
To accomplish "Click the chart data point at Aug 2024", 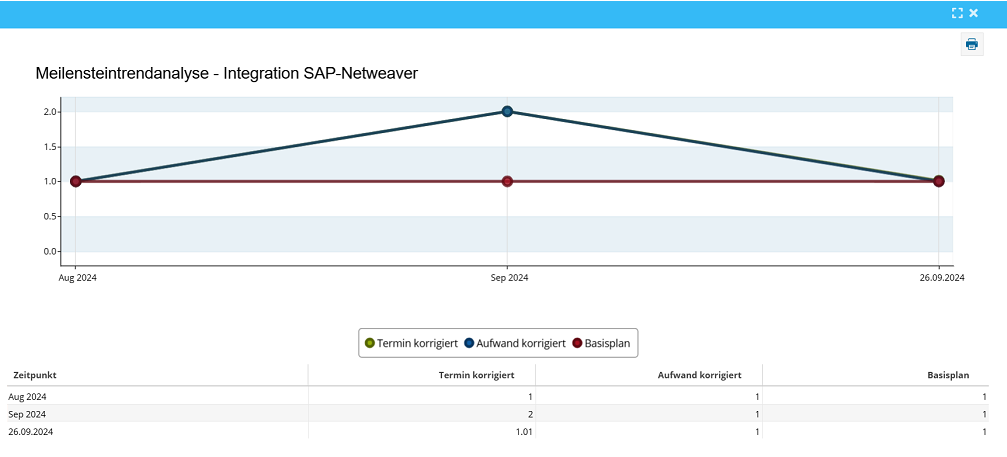I will click(75, 181).
